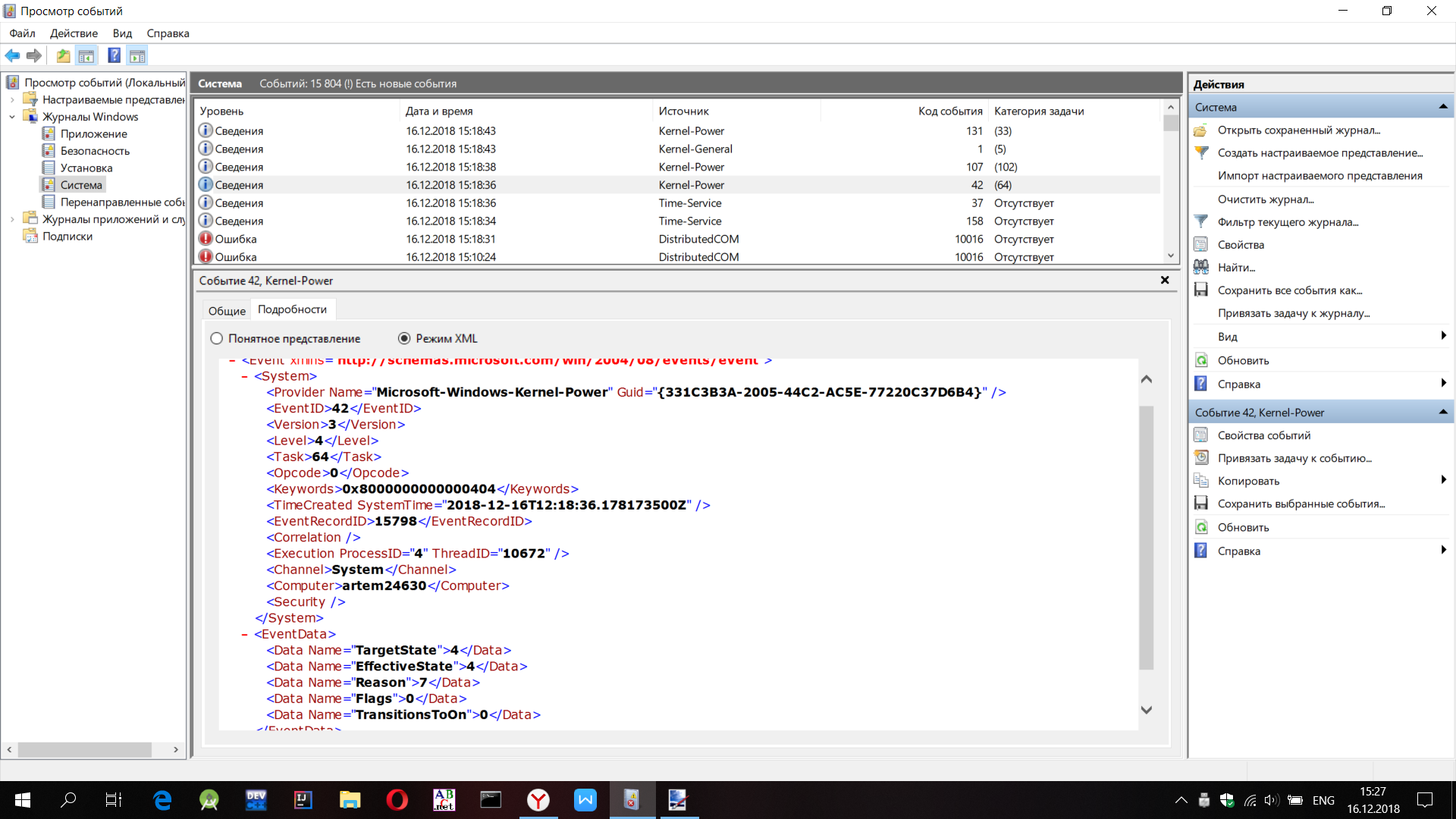The height and width of the screenshot is (819, 1456).
Task: Click the Copy icon in Actions pane
Action: (1201, 481)
